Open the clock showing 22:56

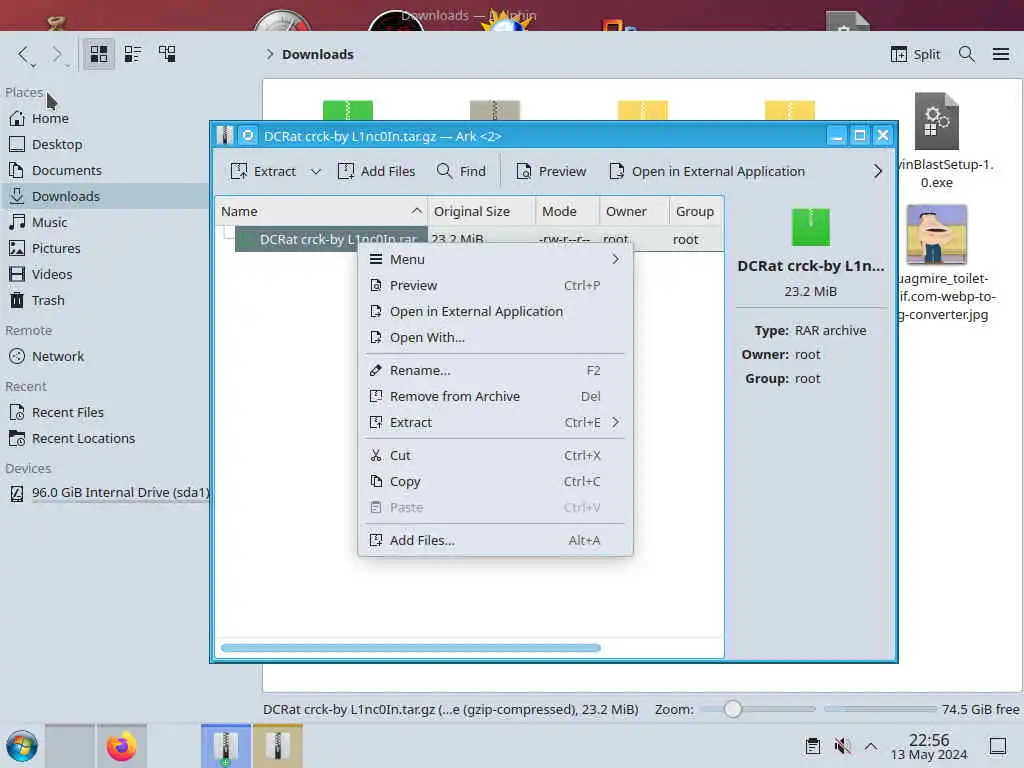pyautogui.click(x=929, y=746)
